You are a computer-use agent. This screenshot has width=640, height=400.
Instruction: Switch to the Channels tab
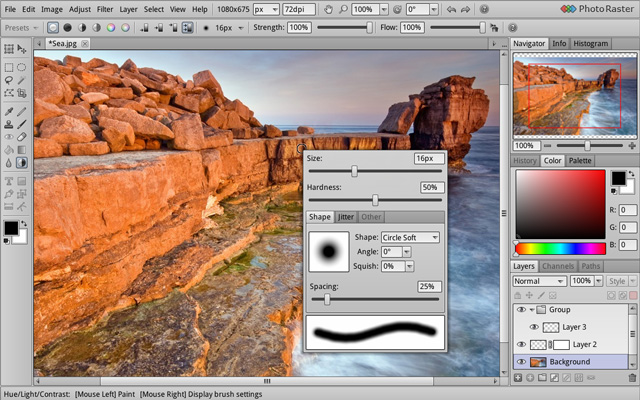pyautogui.click(x=558, y=266)
